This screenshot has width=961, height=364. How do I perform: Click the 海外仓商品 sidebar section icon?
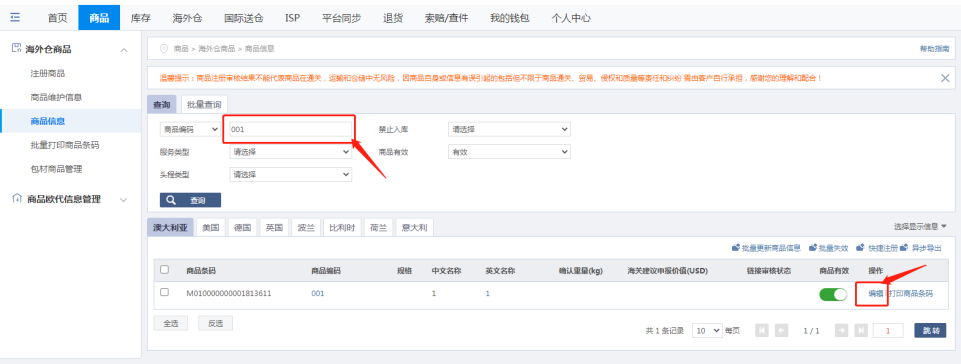[x=17, y=48]
